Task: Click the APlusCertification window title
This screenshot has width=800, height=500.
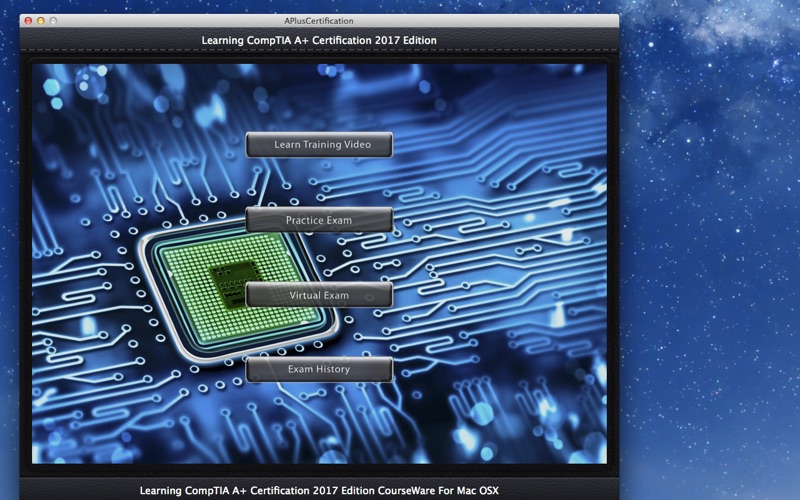Action: (319, 21)
